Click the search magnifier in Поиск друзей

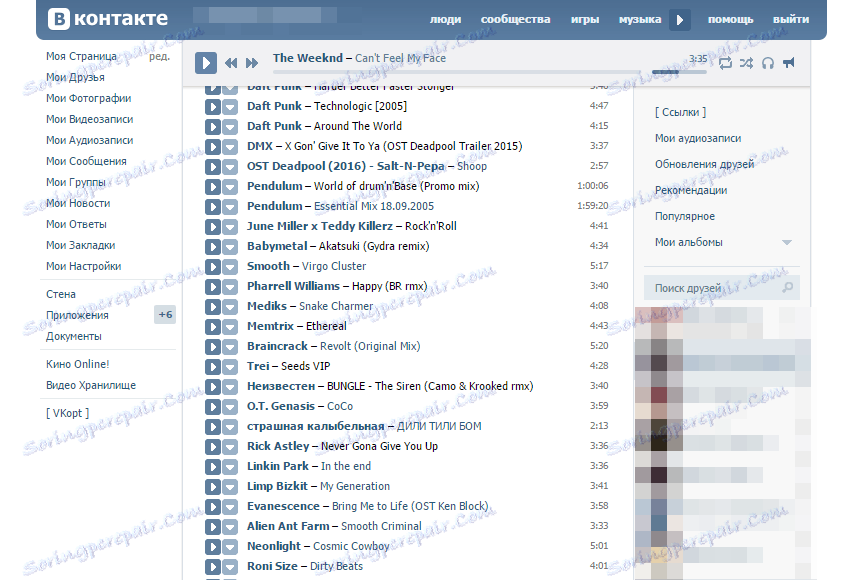[x=788, y=287]
